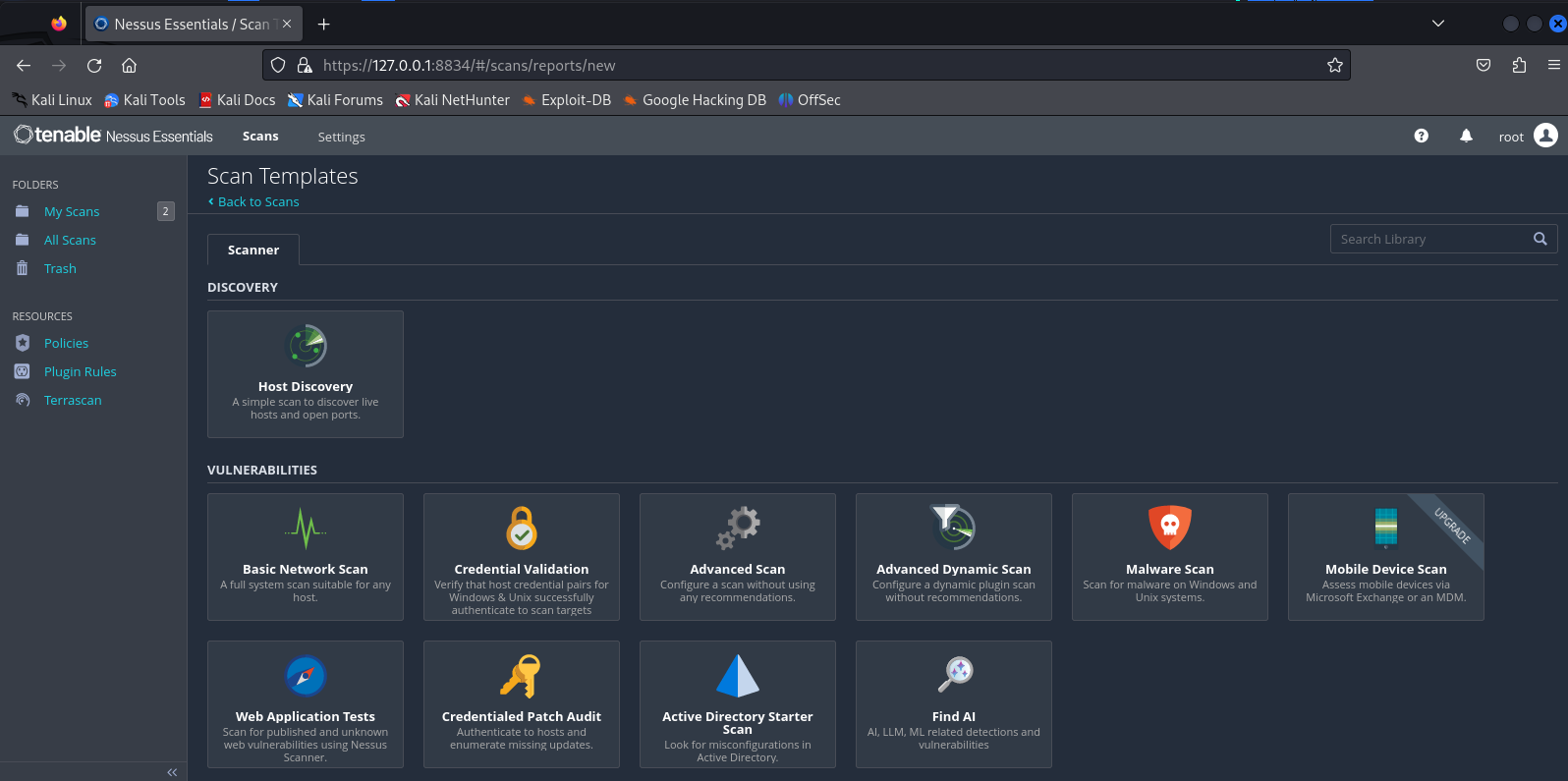Open the Kali NetHunter bookmark

point(452,100)
